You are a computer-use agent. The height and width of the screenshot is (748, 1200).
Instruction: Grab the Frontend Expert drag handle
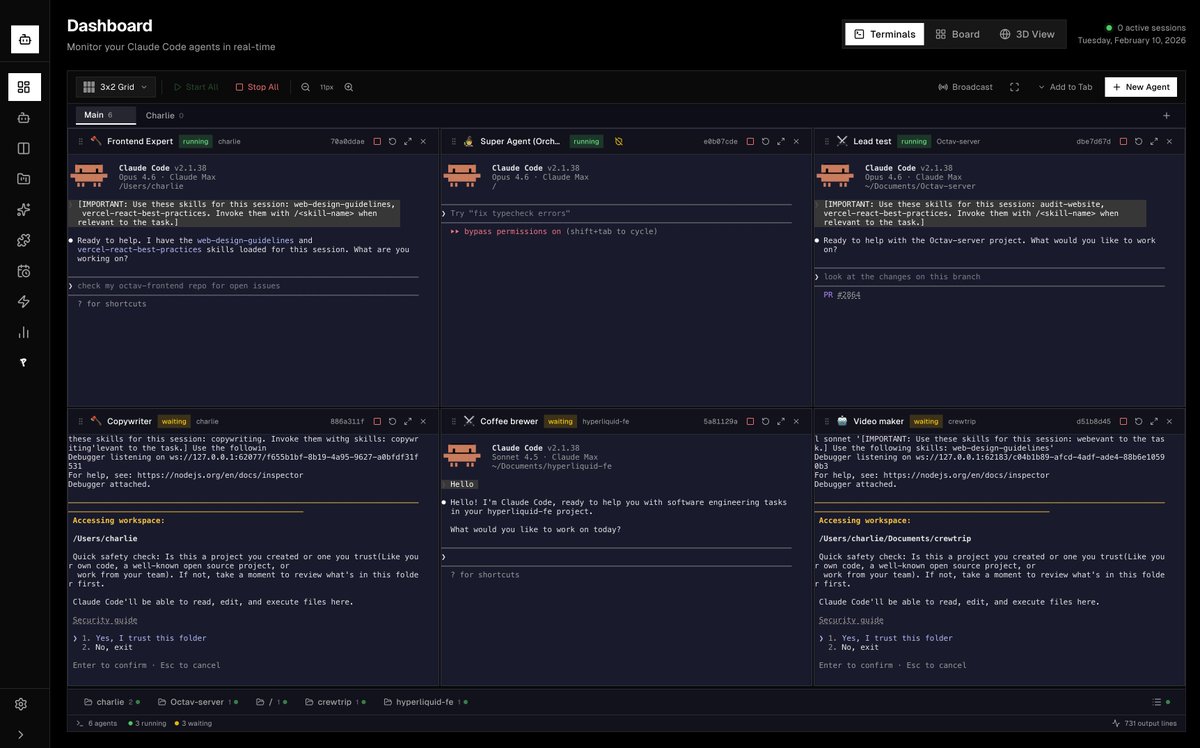coord(81,141)
